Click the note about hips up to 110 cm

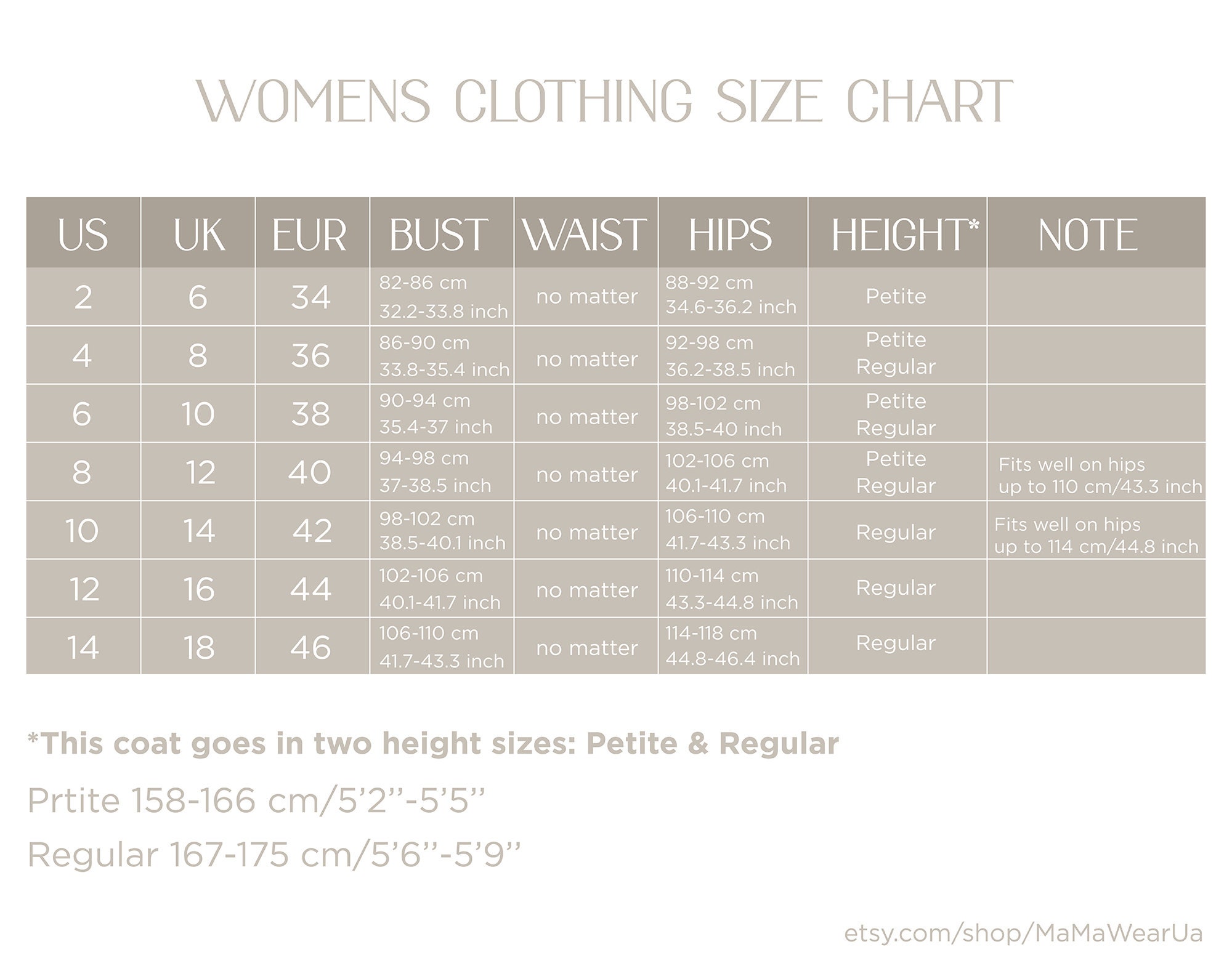pyautogui.click(x=1100, y=475)
